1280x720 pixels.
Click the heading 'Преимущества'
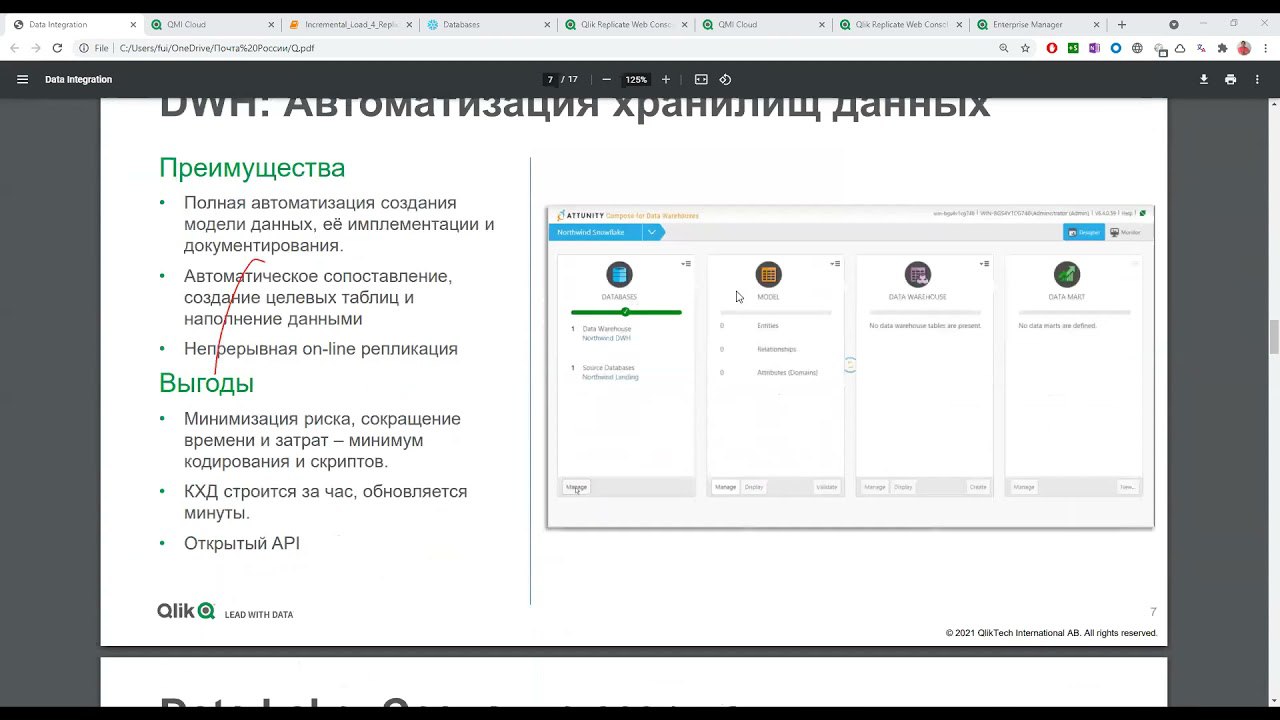coord(252,168)
